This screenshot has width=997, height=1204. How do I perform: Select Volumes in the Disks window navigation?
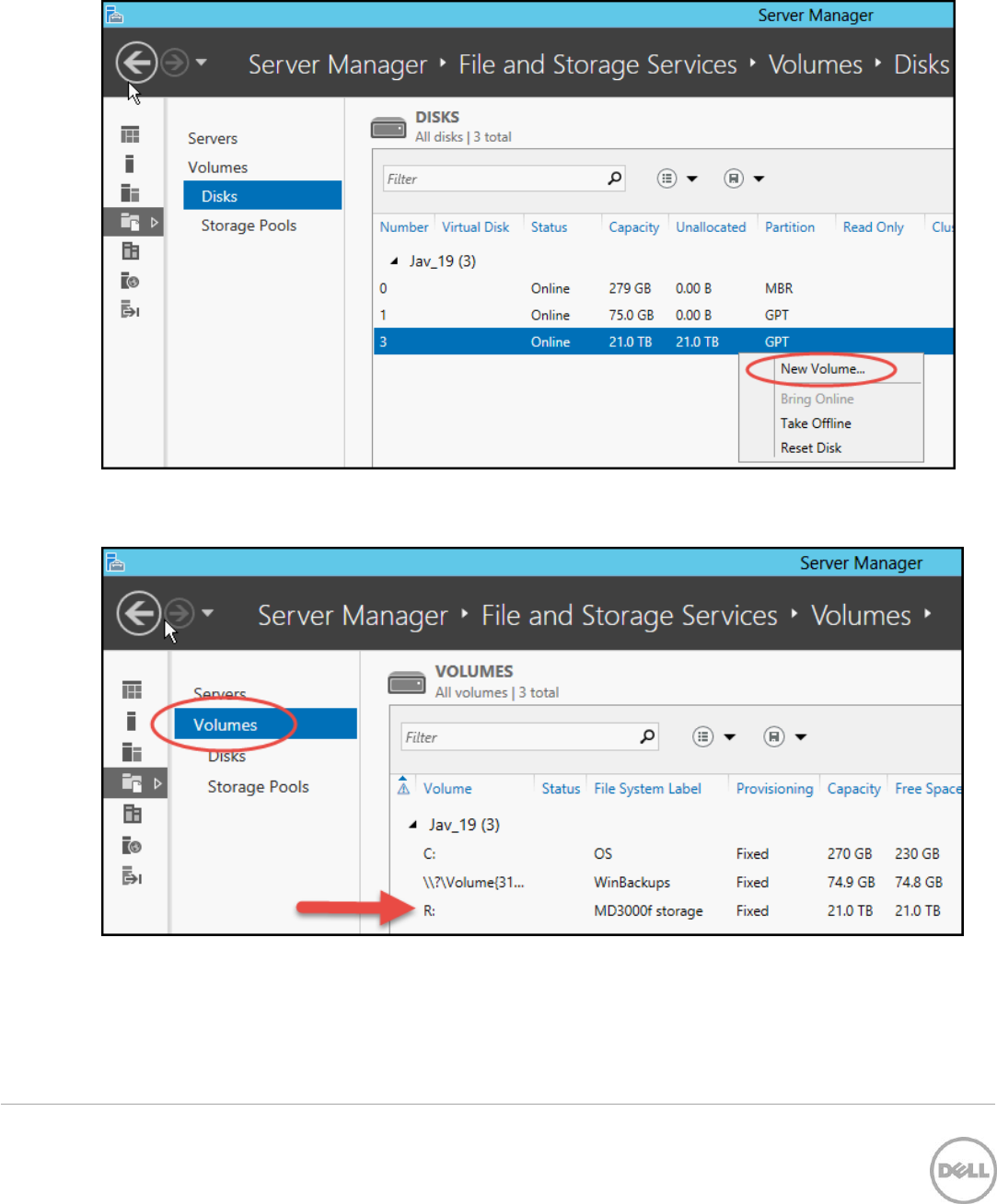click(218, 168)
